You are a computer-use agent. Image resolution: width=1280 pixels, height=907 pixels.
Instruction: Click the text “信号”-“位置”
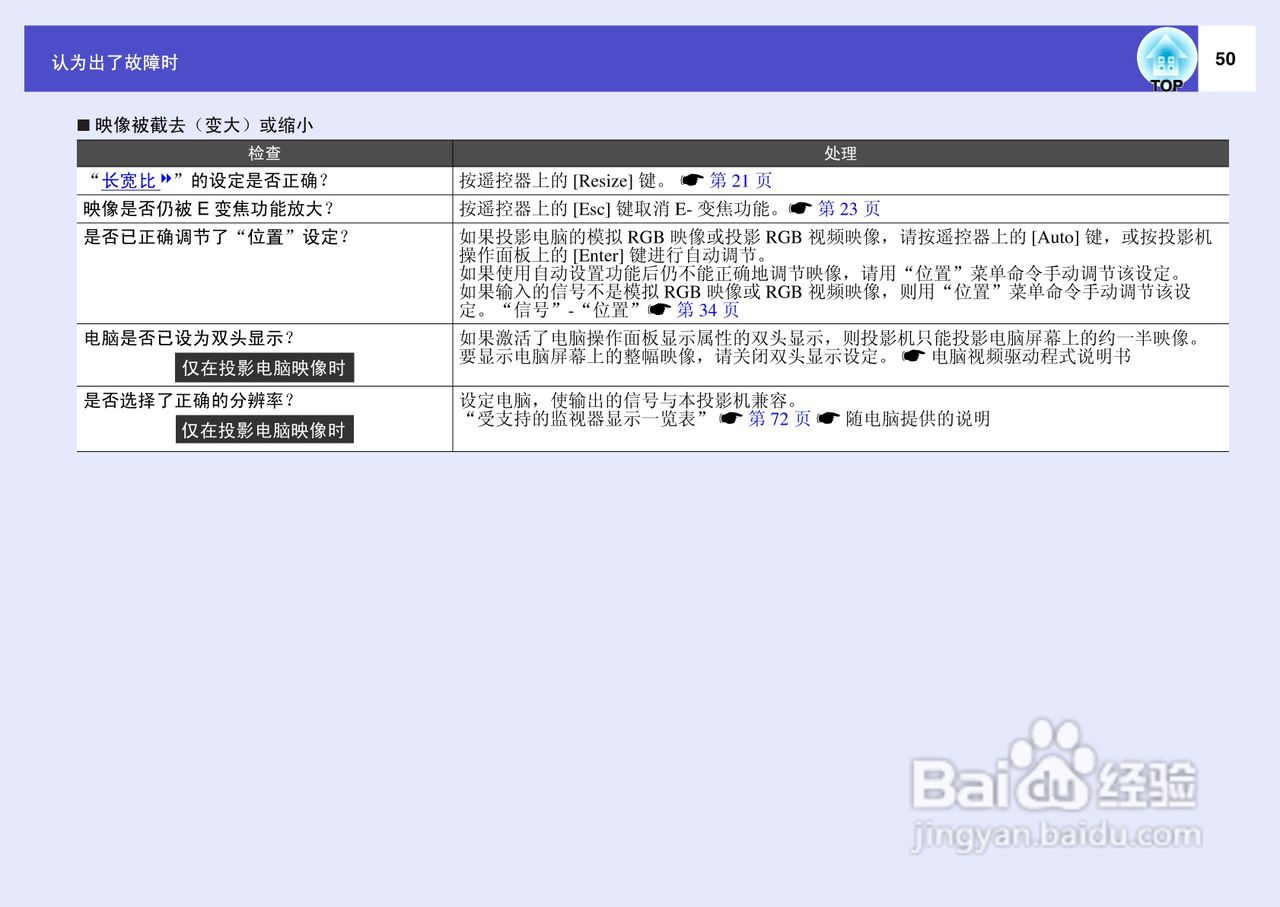click(570, 309)
